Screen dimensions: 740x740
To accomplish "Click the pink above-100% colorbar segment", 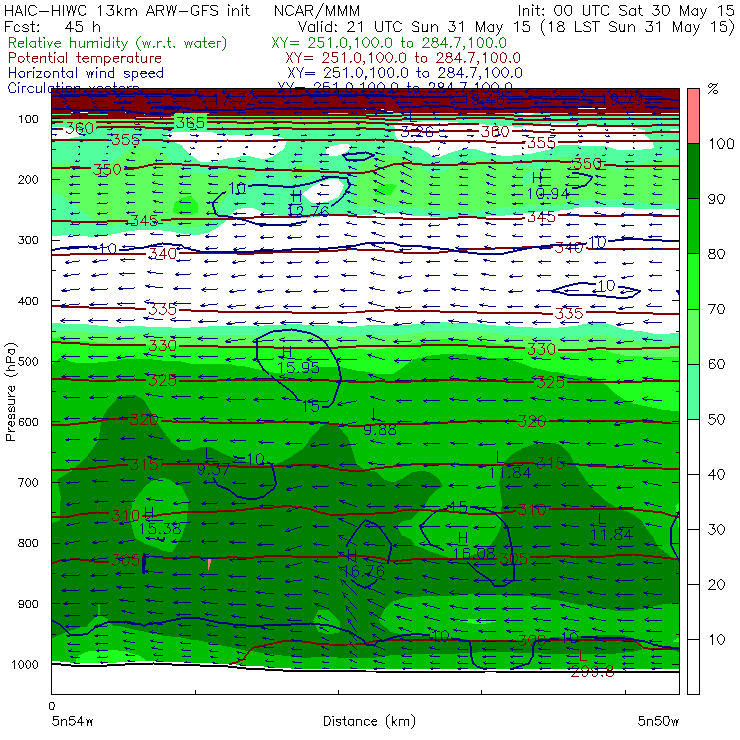I will click(x=693, y=116).
